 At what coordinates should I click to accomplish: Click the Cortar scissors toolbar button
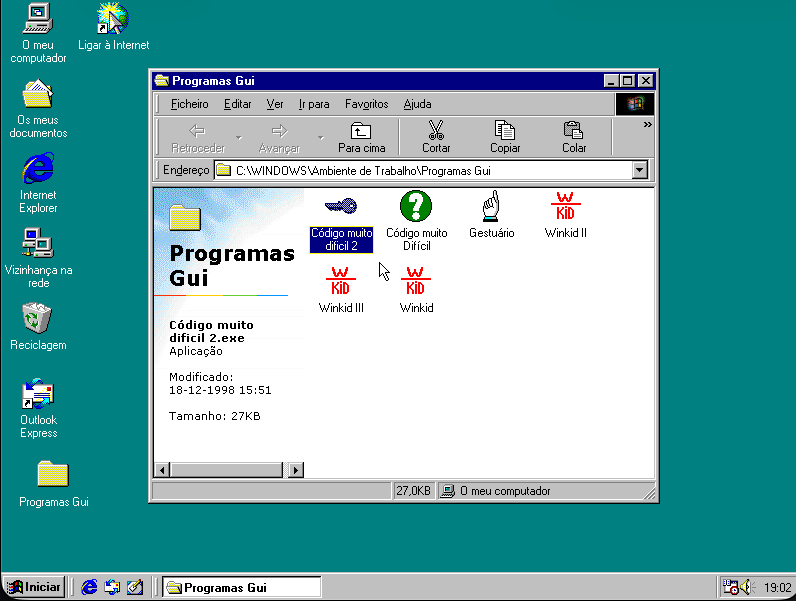[x=436, y=136]
